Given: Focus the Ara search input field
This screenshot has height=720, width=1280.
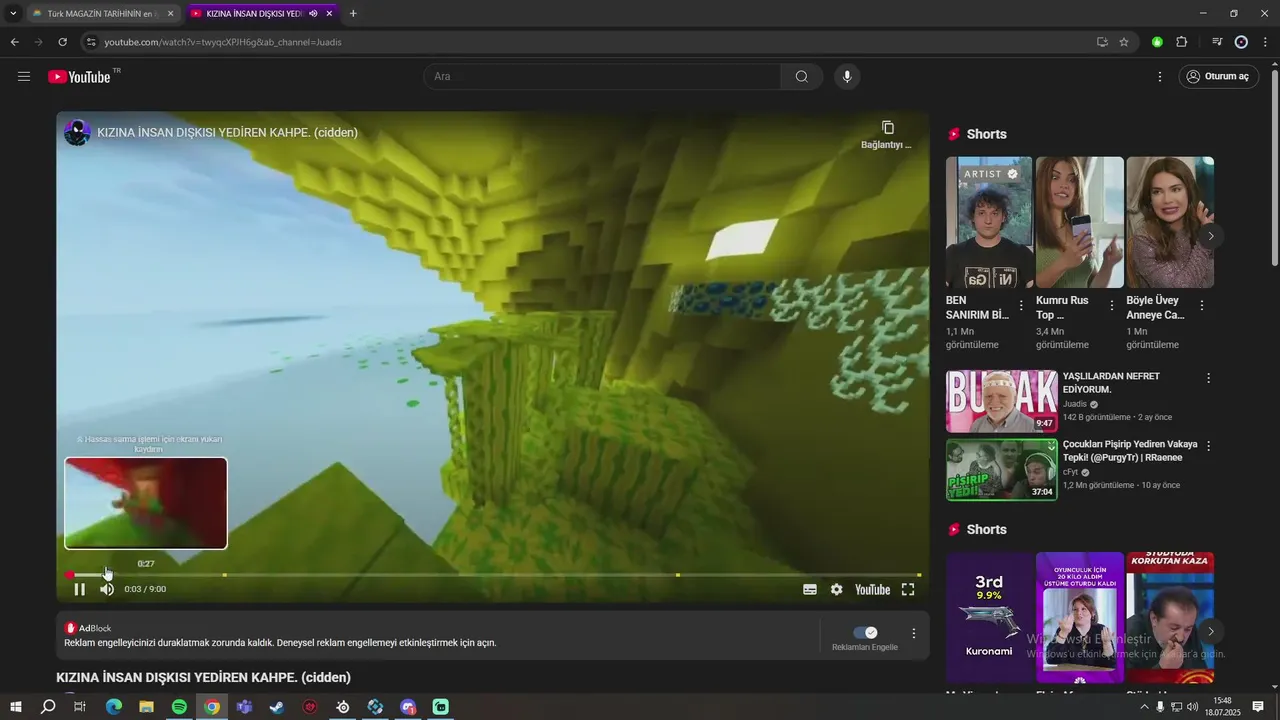Looking at the screenshot, I should point(602,77).
